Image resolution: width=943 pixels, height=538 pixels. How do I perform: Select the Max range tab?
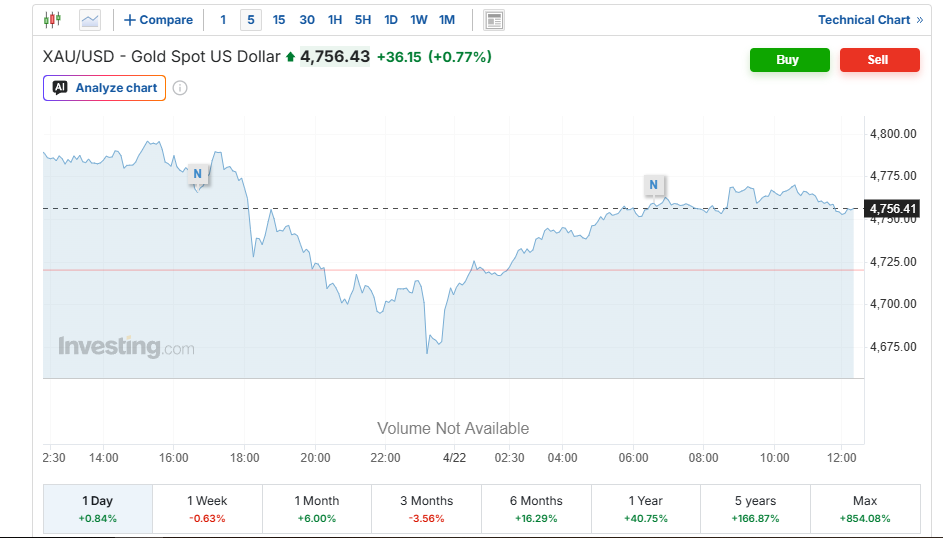(865, 509)
